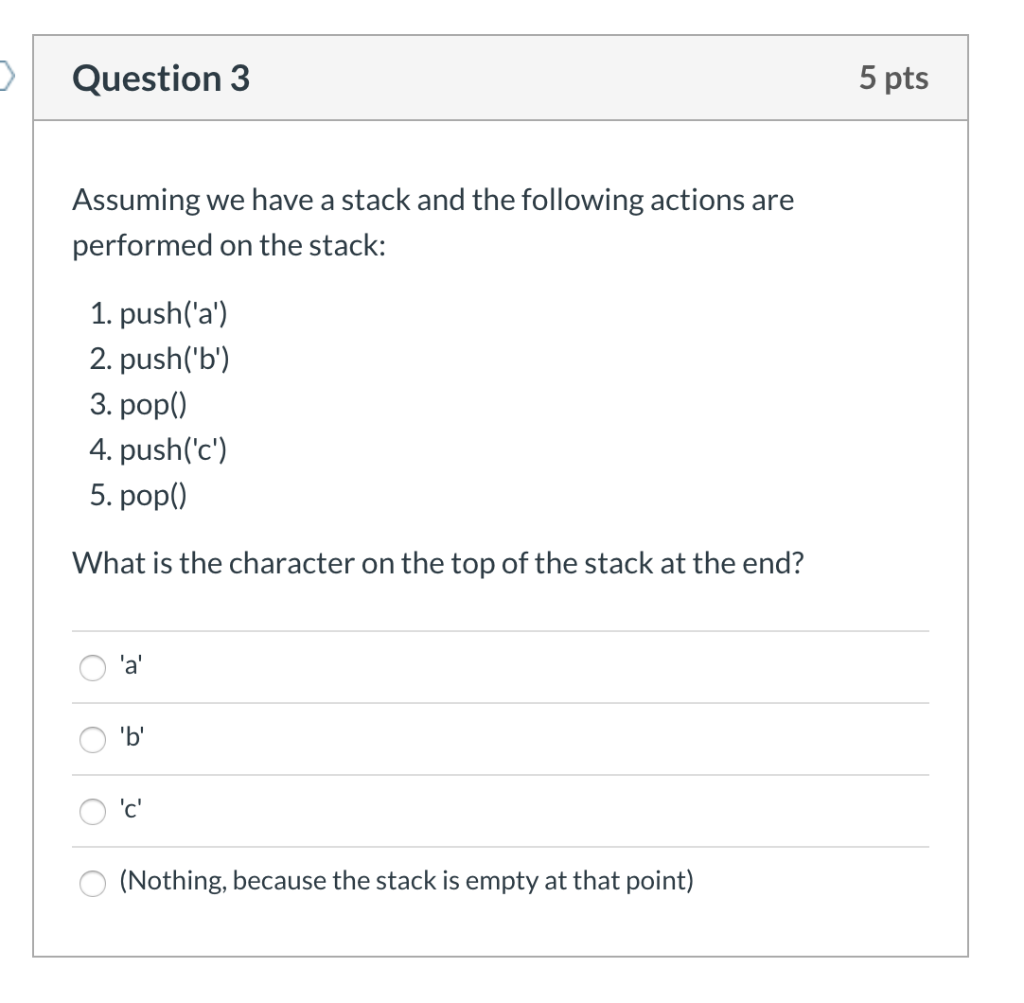The height and width of the screenshot is (1003, 1024).
Task: Click the circle next to answer 'a'
Action: [x=92, y=666]
